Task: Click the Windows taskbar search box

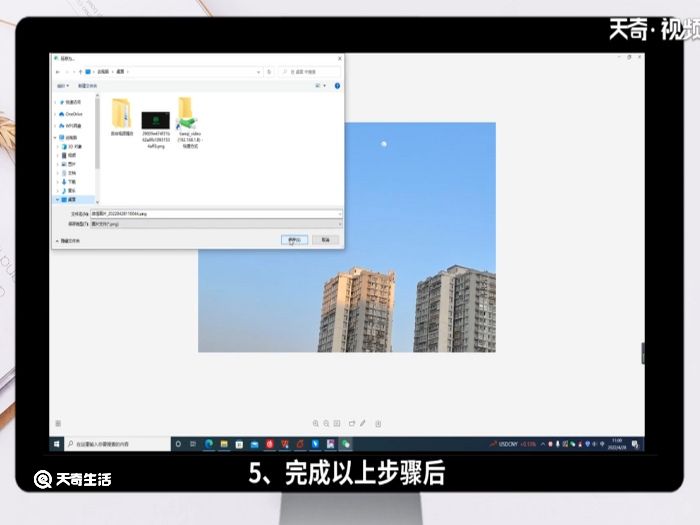Action: (117, 444)
